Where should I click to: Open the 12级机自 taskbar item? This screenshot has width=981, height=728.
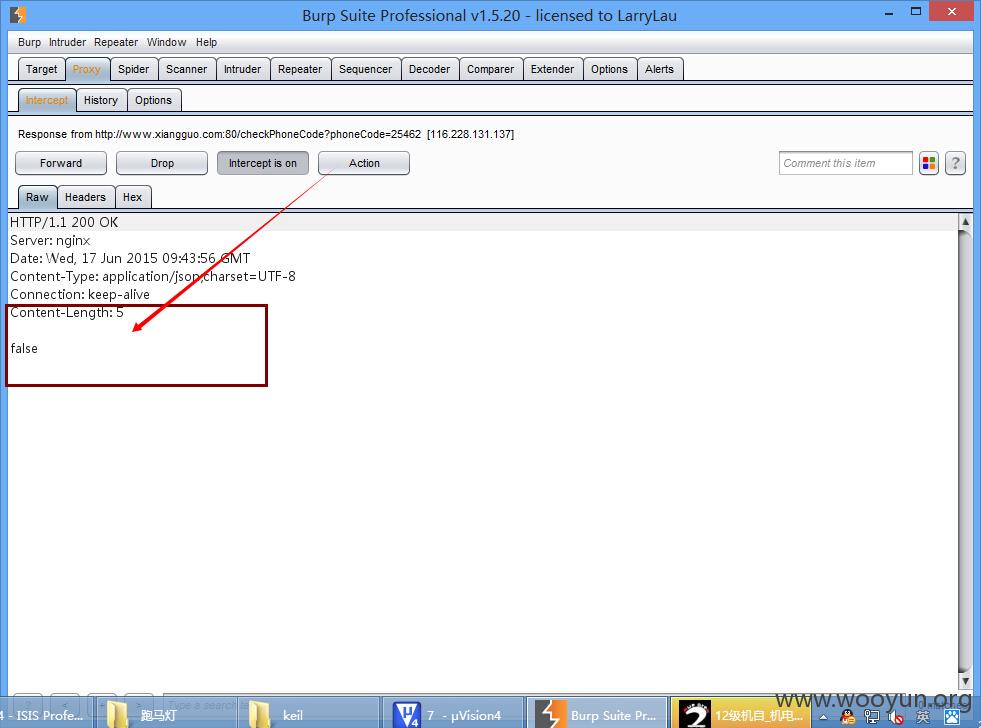click(x=741, y=714)
